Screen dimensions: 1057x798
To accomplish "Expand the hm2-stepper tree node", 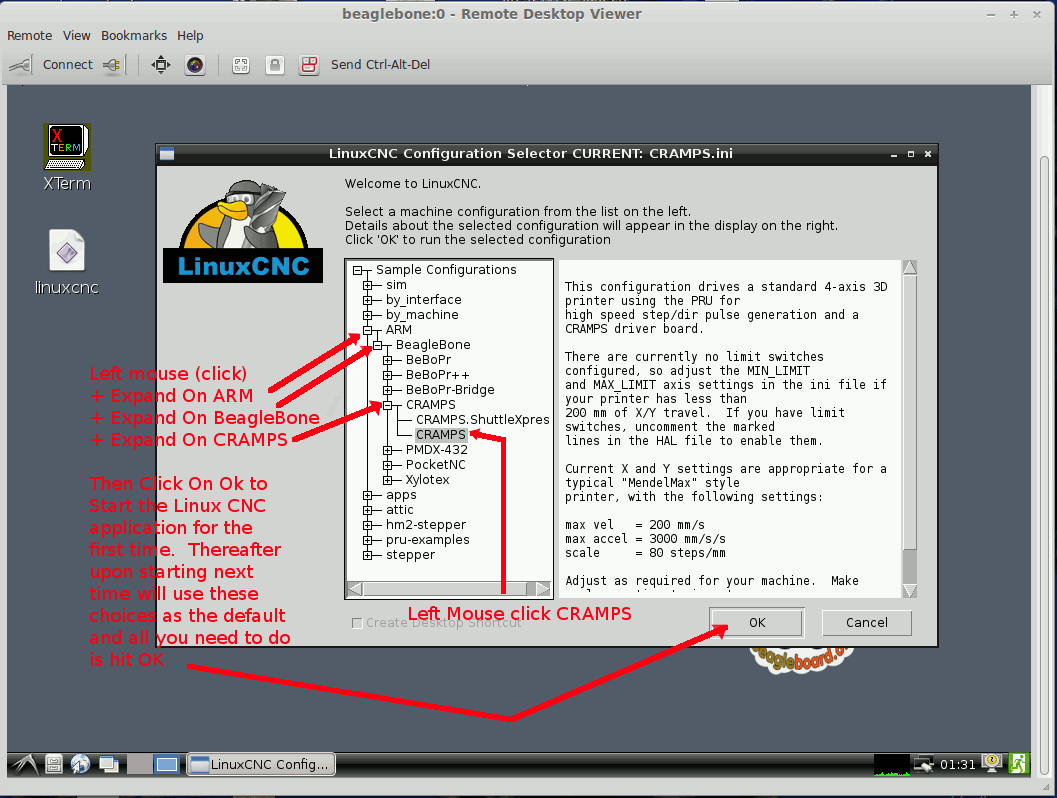I will [367, 525].
